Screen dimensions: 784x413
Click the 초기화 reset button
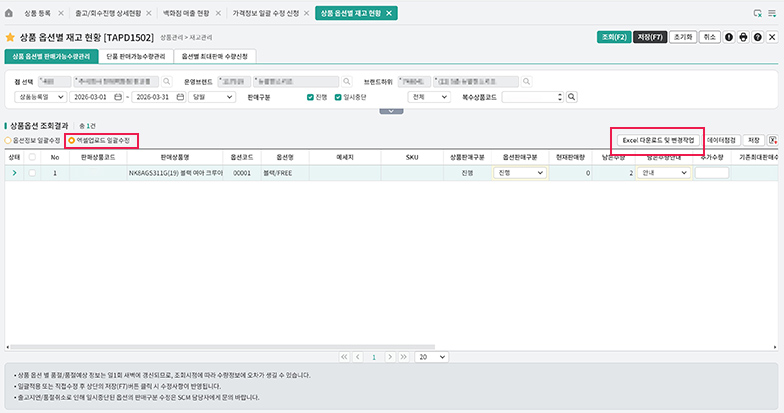click(x=683, y=38)
